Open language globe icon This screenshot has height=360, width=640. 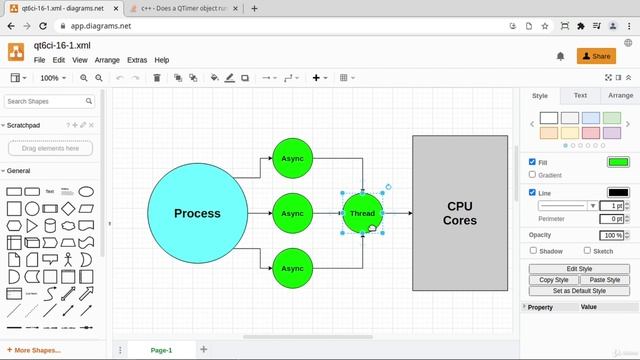pos(628,43)
